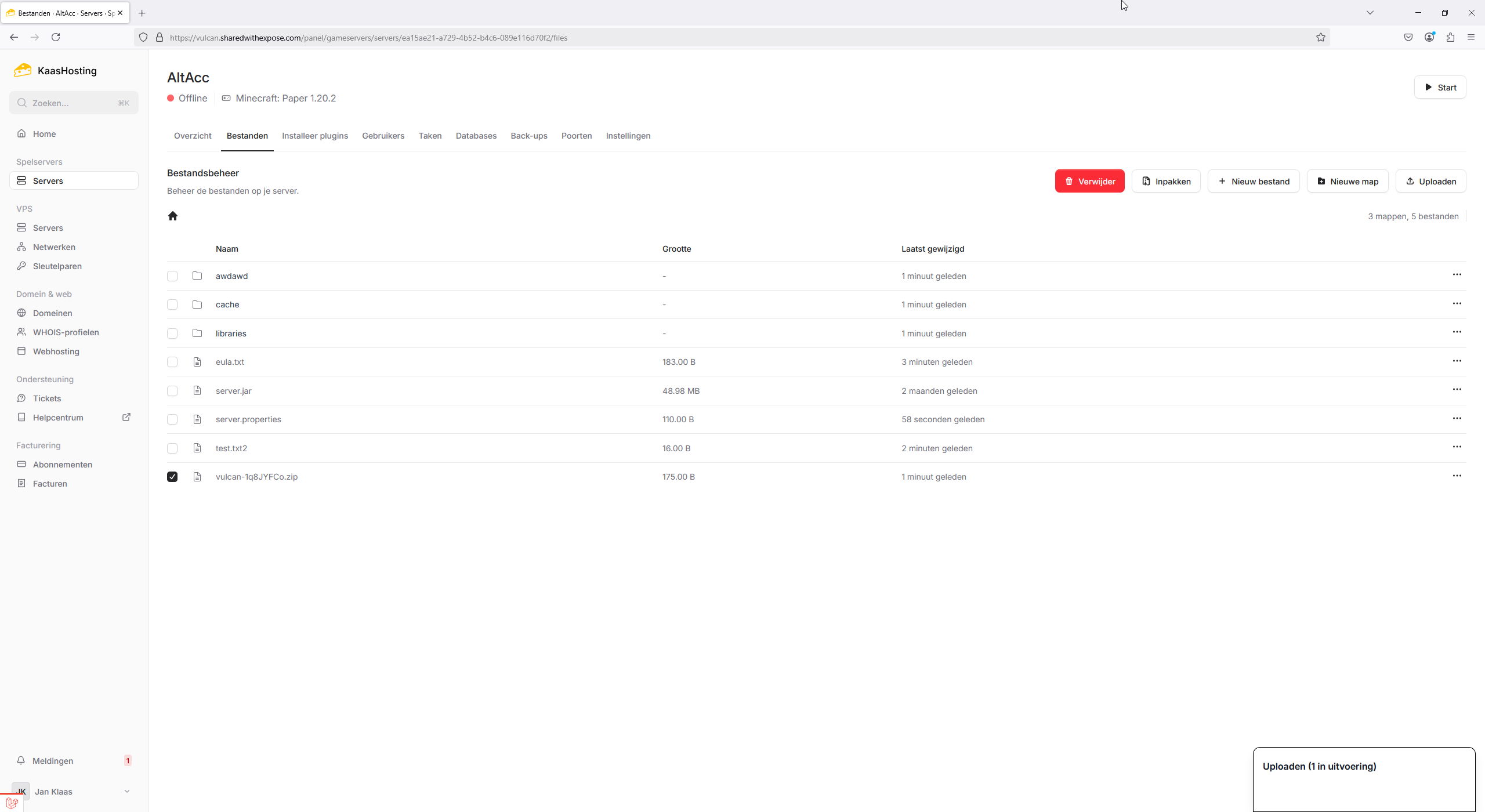Select the cache folder checkbox
This screenshot has height=812, width=1485.
click(172, 304)
